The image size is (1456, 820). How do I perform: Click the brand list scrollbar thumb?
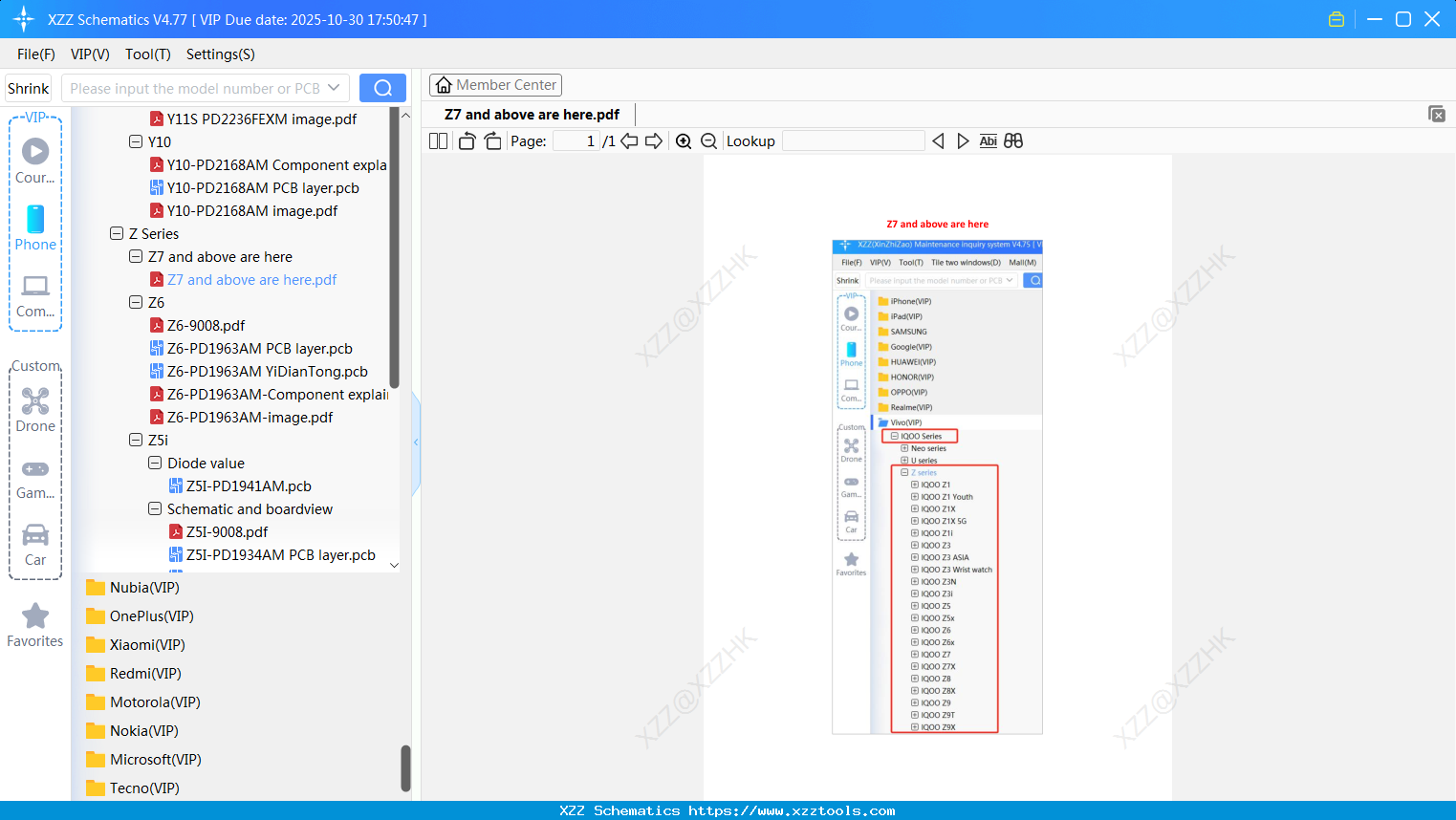click(x=405, y=768)
